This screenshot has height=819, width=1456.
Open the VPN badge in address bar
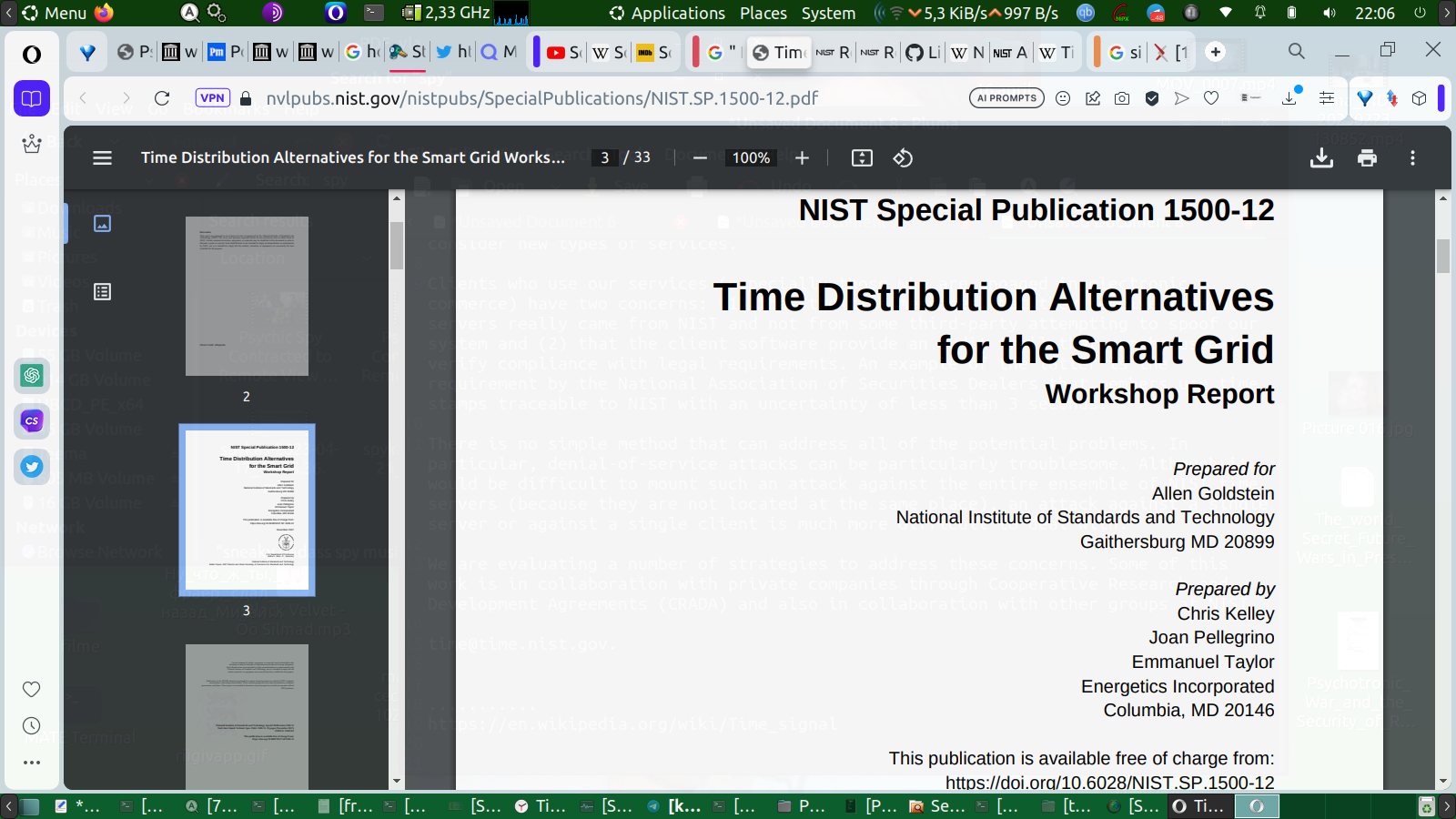pyautogui.click(x=212, y=98)
